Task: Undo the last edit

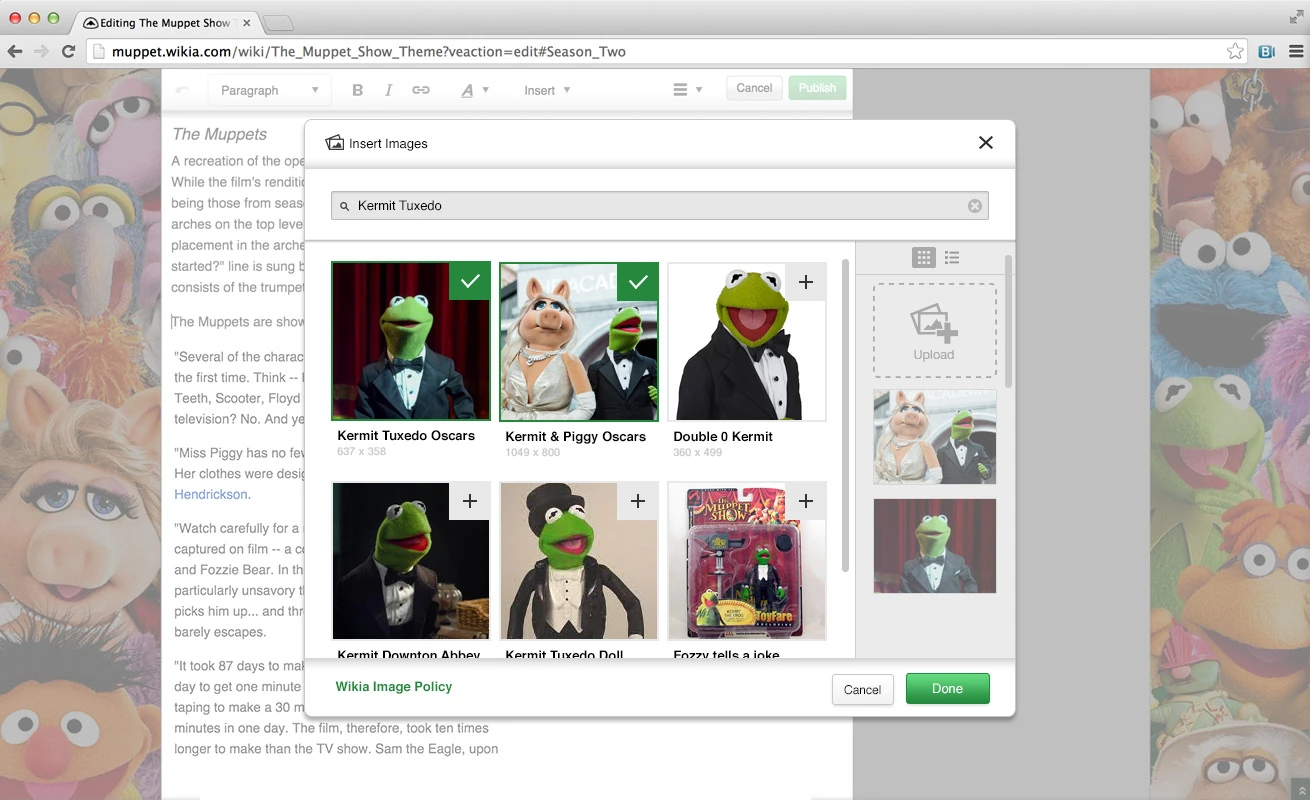Action: point(182,90)
